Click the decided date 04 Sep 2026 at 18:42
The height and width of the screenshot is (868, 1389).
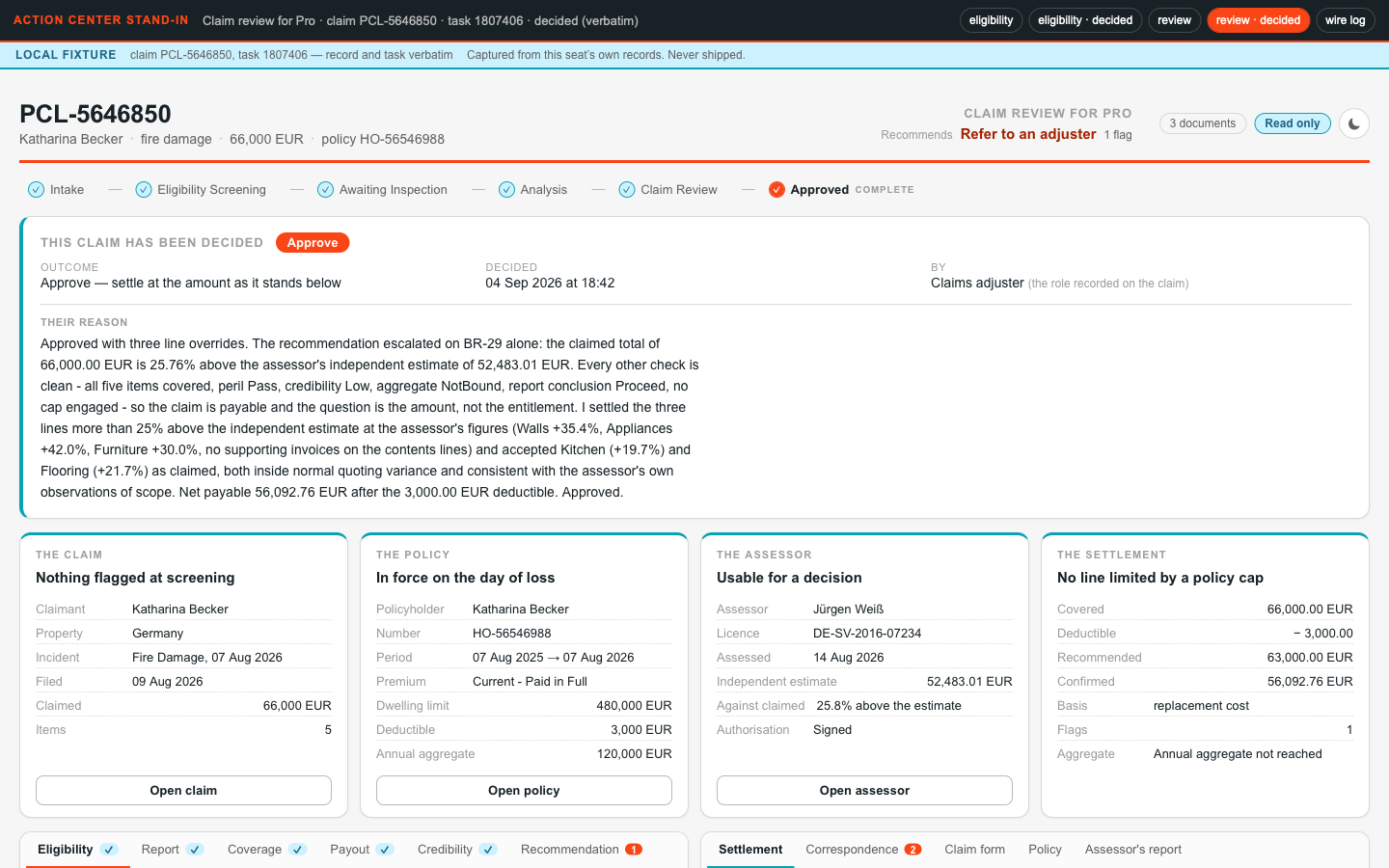(550, 283)
